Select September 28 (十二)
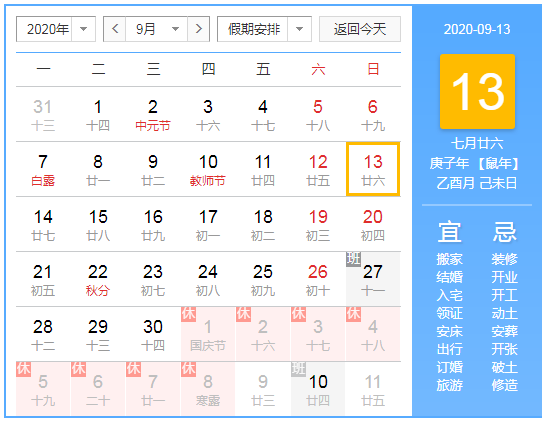This screenshot has width=547, height=423. pyautogui.click(x=43, y=334)
